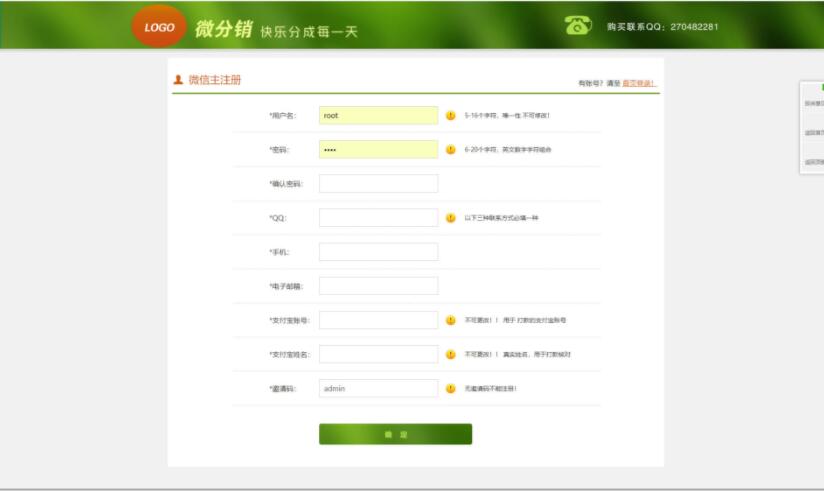Image resolution: width=824 pixels, height=491 pixels.
Task: Click the 确认密码 confirm password field
Action: pyautogui.click(x=378, y=184)
